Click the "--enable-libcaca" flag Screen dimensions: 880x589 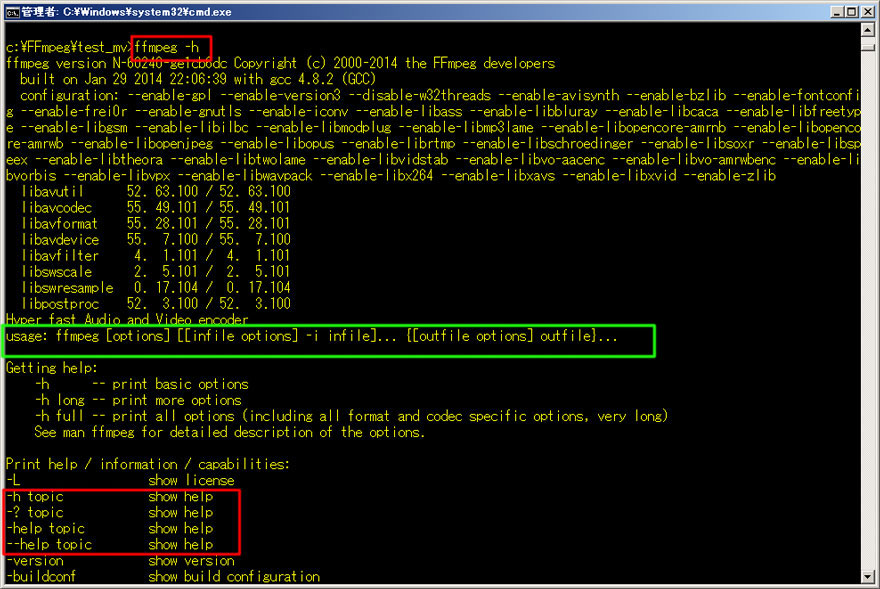pyautogui.click(x=662, y=112)
